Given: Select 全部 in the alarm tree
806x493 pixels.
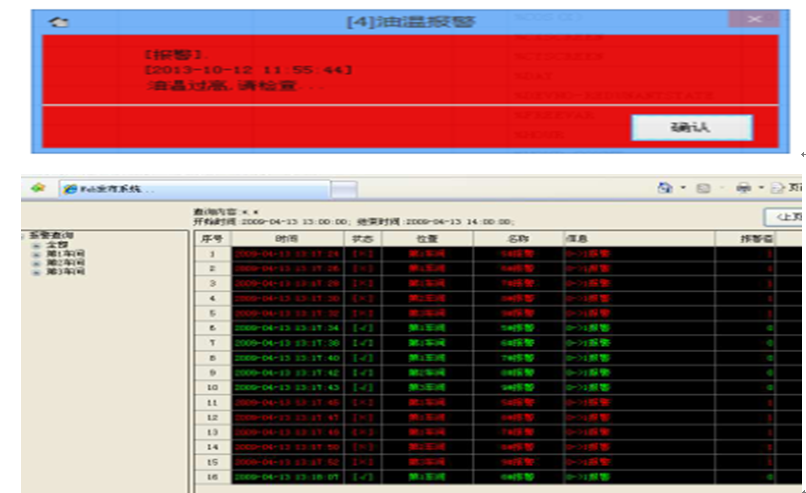Looking at the screenshot, I should 55,244.
